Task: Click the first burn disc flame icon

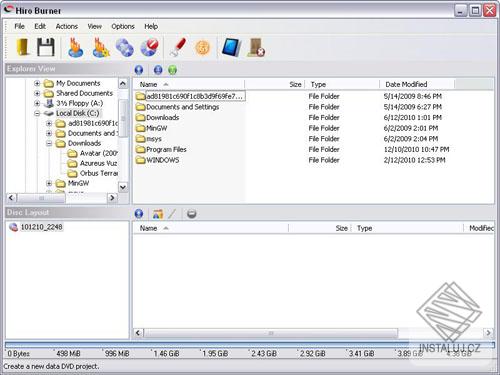Action: (75, 47)
